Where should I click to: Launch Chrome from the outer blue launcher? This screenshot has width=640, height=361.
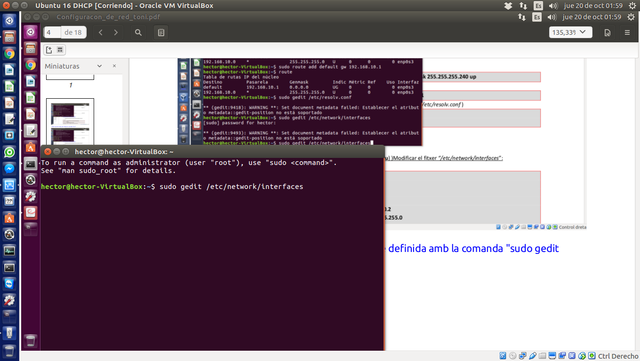tap(9, 53)
